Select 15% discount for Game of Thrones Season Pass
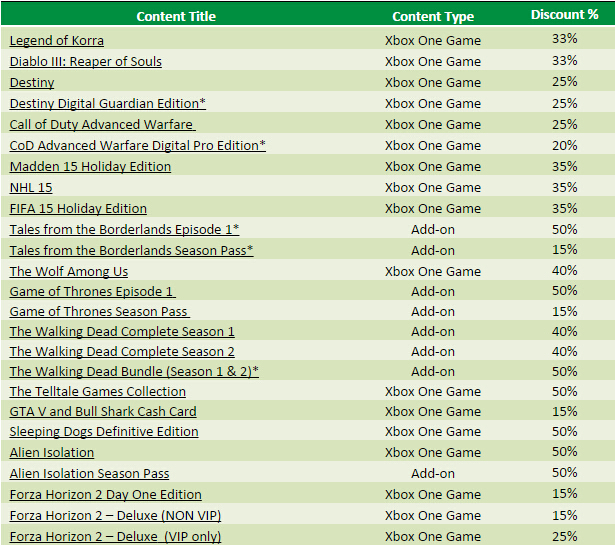 pyautogui.click(x=564, y=312)
